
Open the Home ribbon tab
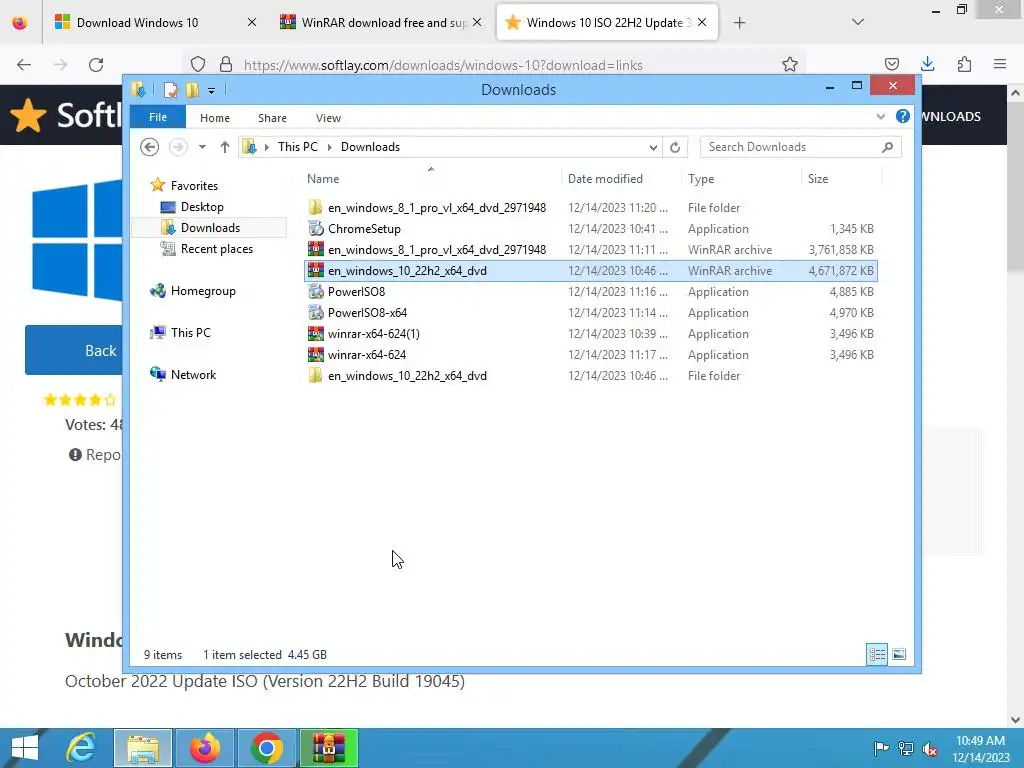point(215,118)
